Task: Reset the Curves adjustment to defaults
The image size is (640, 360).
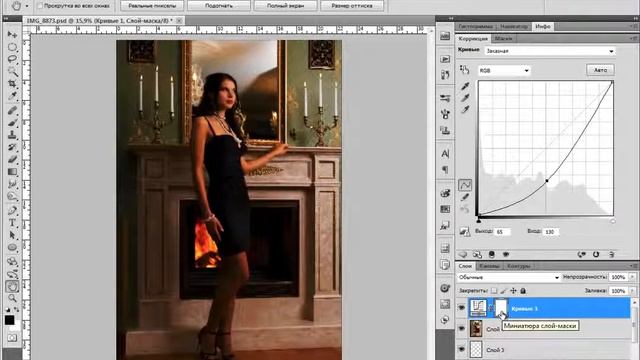Action: 596,254
